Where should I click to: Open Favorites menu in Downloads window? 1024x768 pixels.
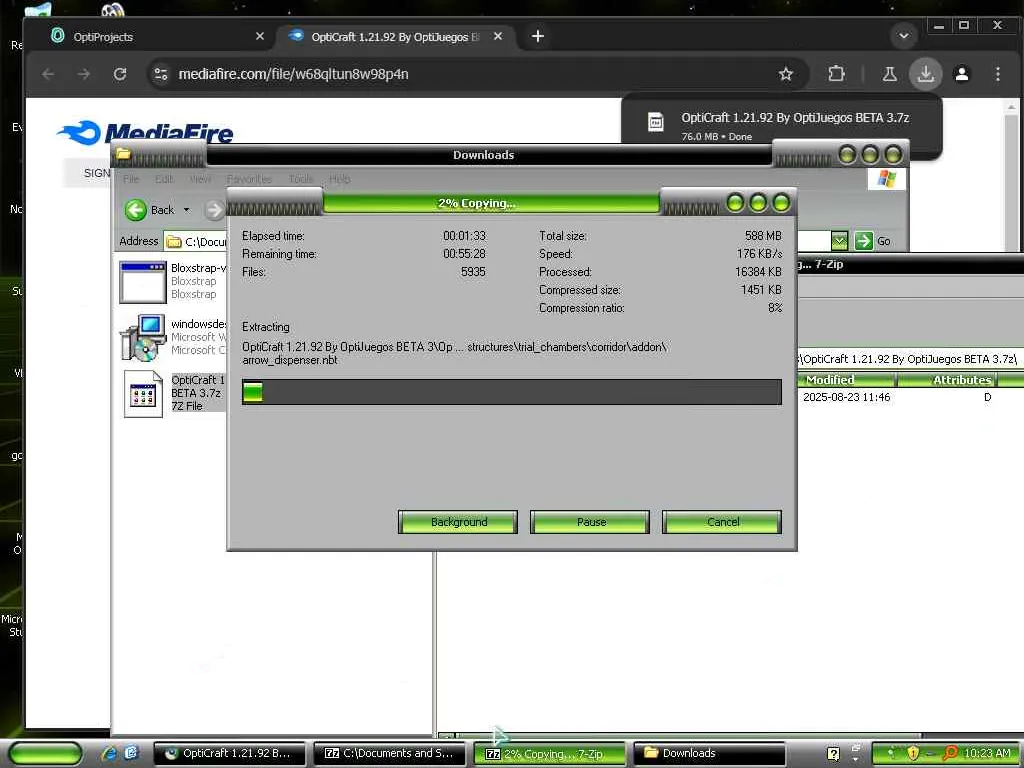tap(249, 179)
